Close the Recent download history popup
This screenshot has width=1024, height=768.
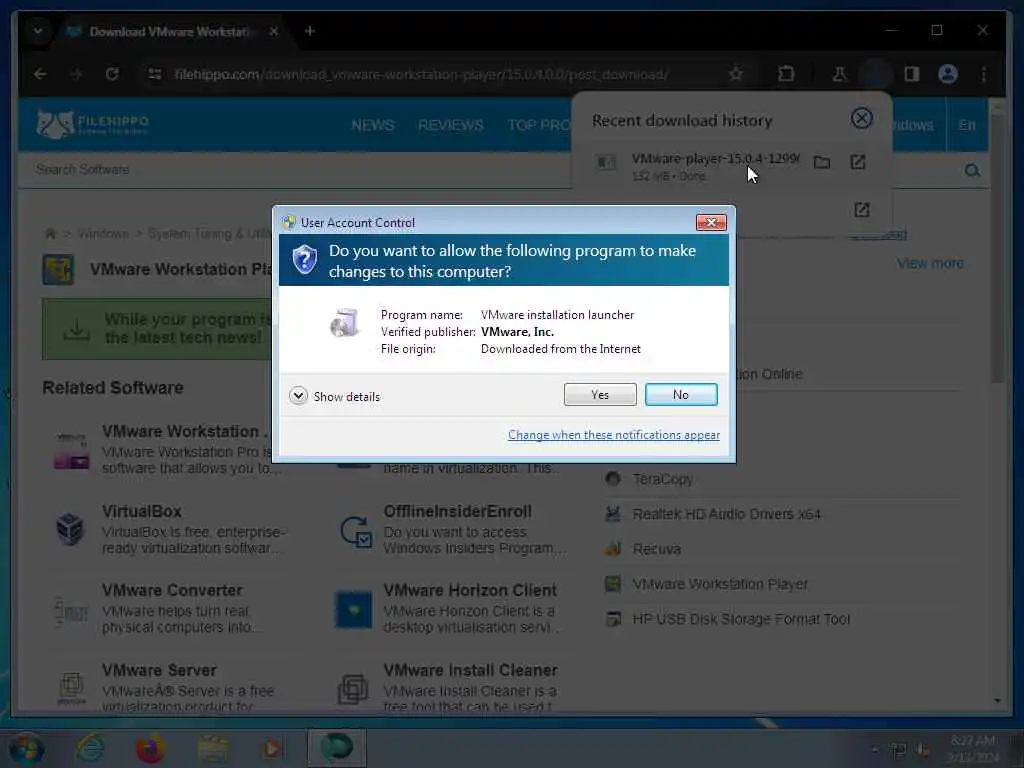point(861,119)
